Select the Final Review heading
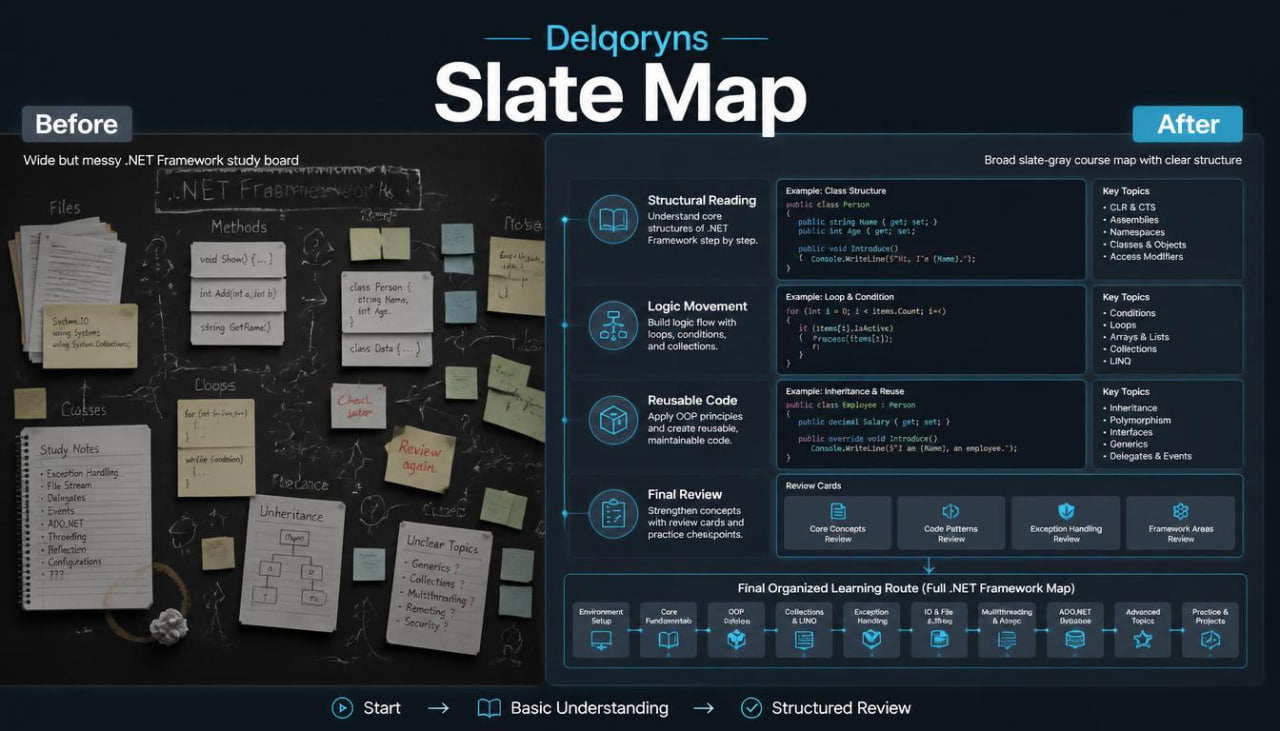 (x=685, y=494)
